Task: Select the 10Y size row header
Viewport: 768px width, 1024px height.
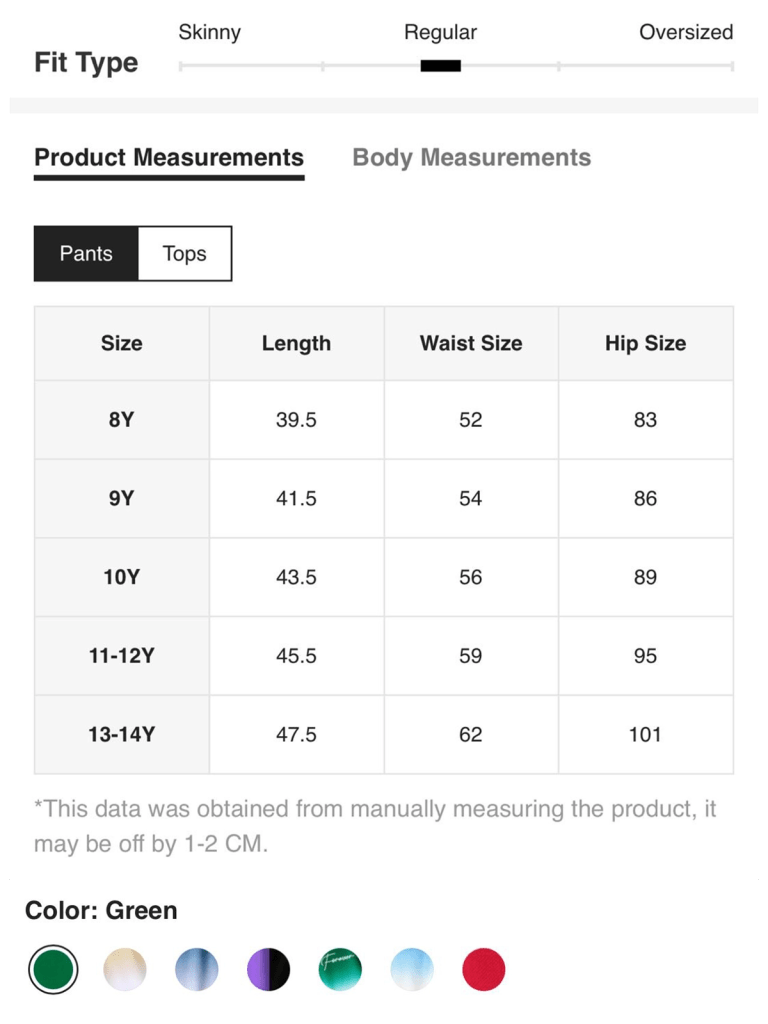Action: tap(122, 577)
